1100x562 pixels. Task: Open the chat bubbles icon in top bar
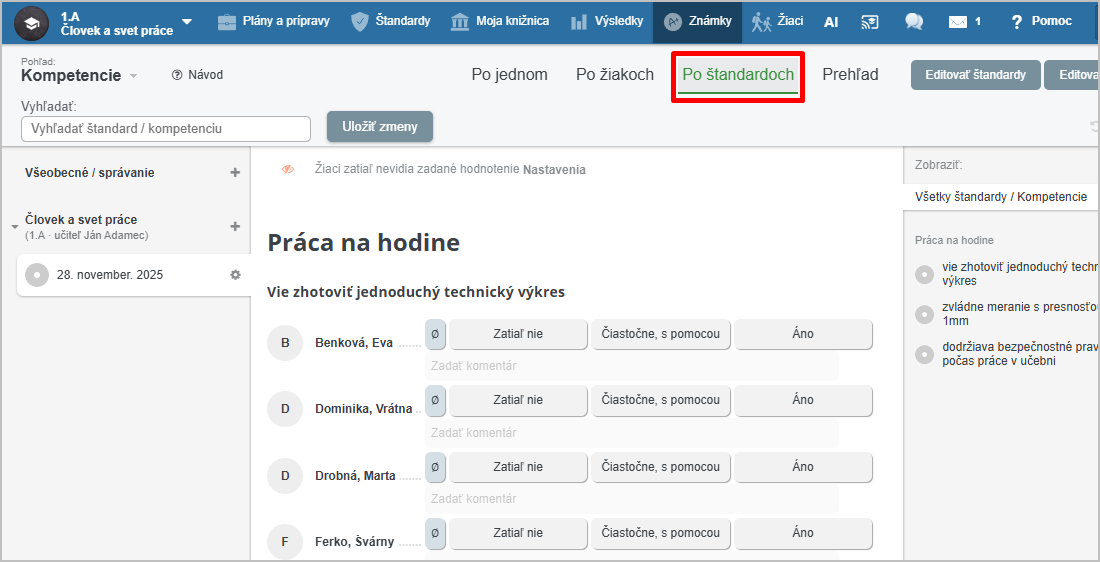tap(913, 21)
